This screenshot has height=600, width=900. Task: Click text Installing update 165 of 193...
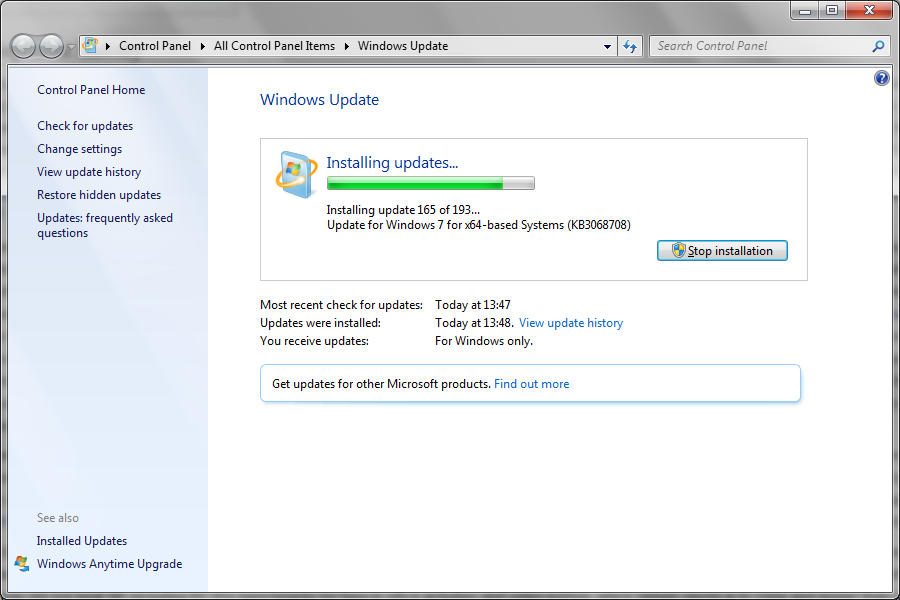tap(404, 210)
